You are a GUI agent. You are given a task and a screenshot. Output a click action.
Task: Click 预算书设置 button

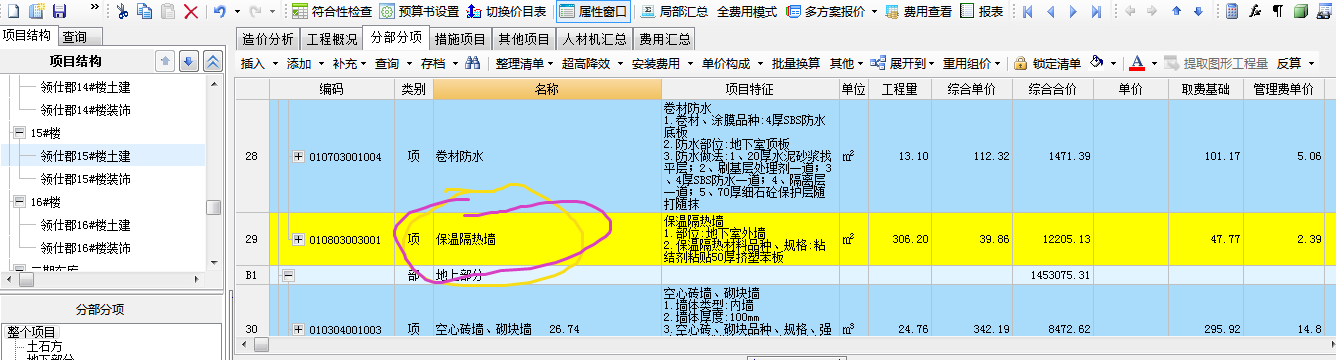pyautogui.click(x=418, y=12)
